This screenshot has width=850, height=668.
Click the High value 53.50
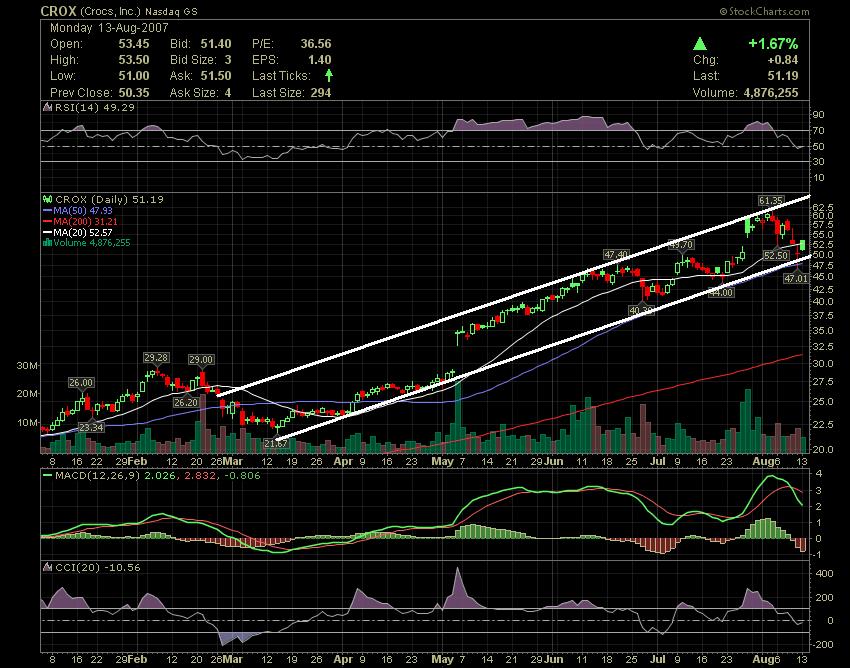(133, 60)
